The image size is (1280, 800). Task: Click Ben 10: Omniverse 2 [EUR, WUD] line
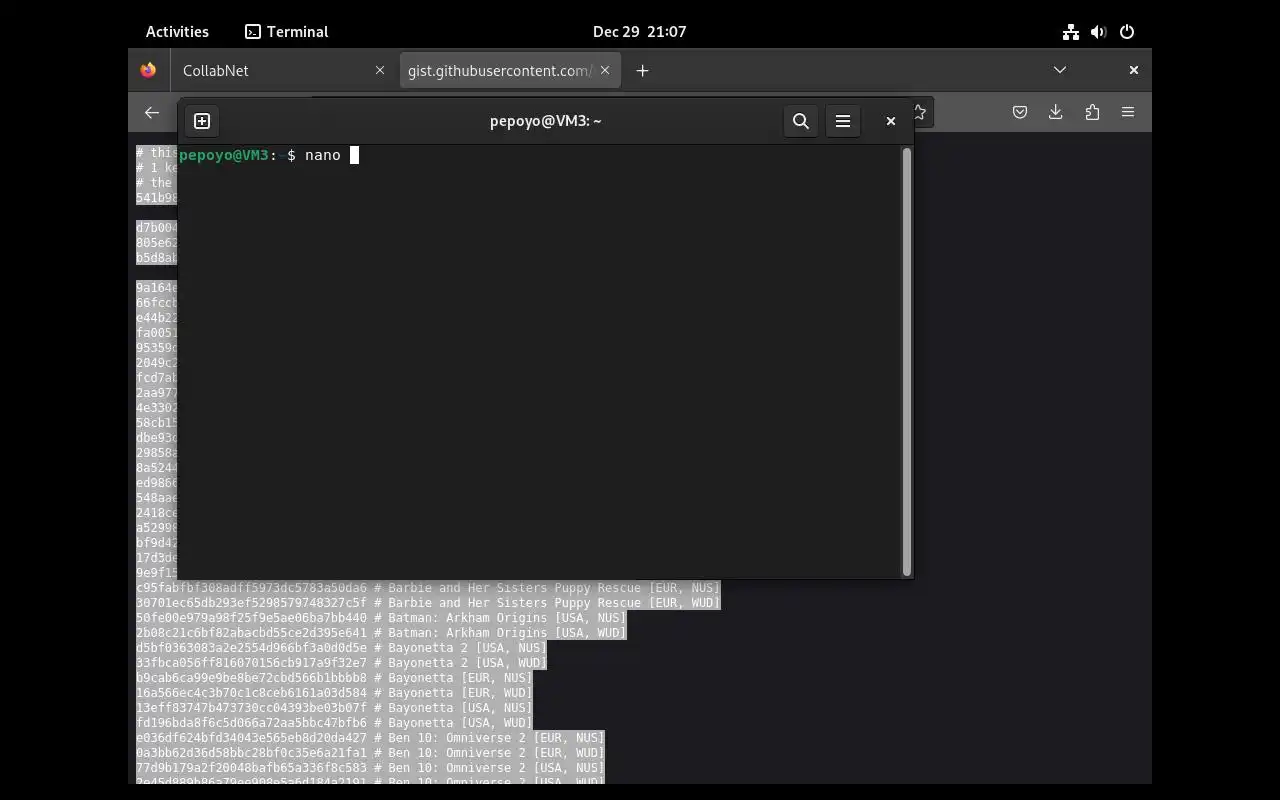coord(371,753)
